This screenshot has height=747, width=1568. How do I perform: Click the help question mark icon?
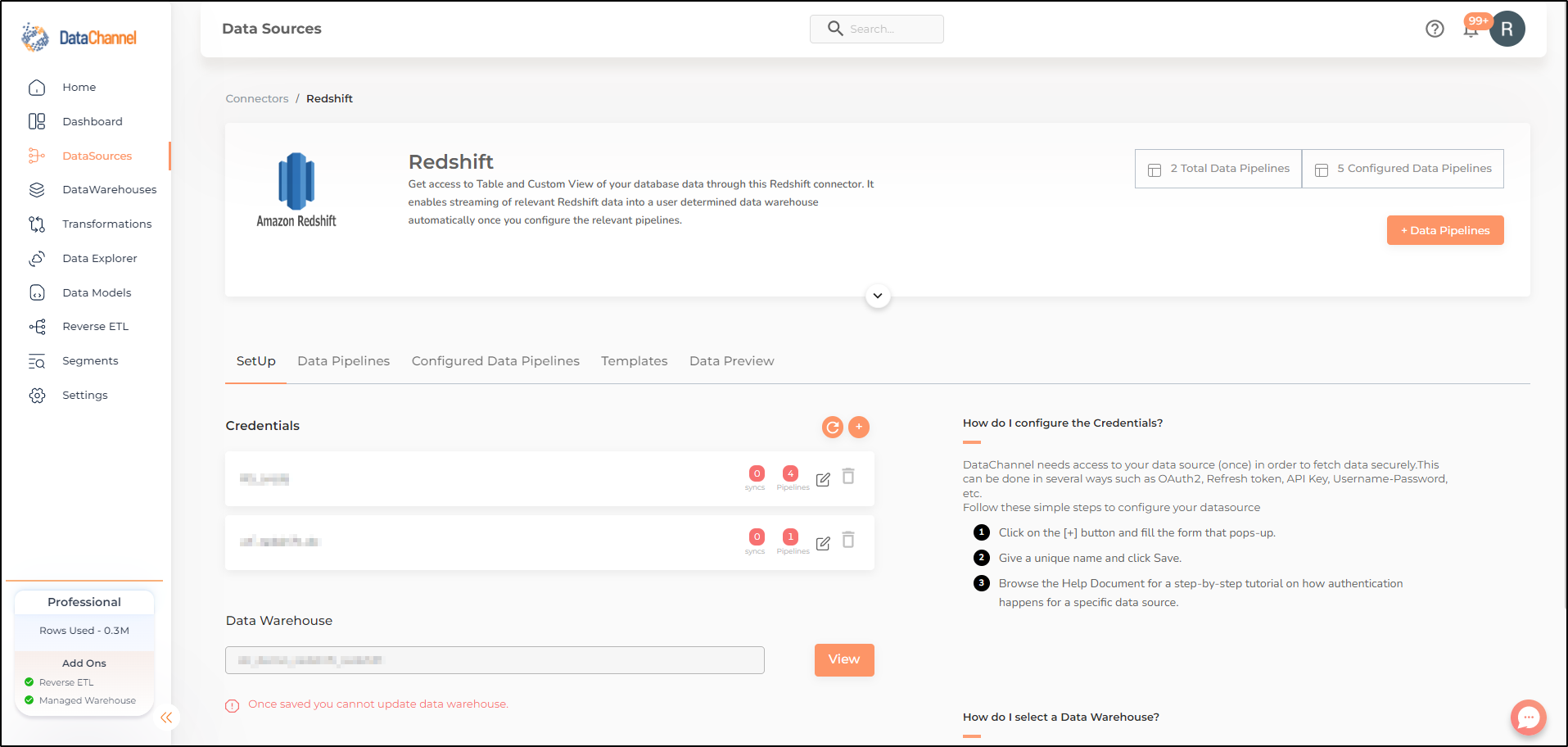1435,29
